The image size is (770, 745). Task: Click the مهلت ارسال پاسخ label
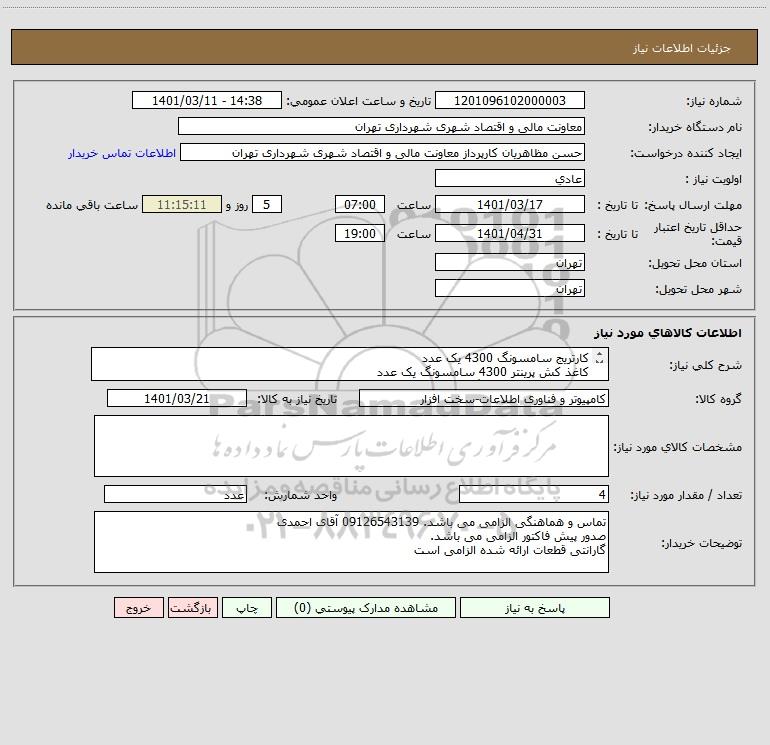[x=694, y=205]
